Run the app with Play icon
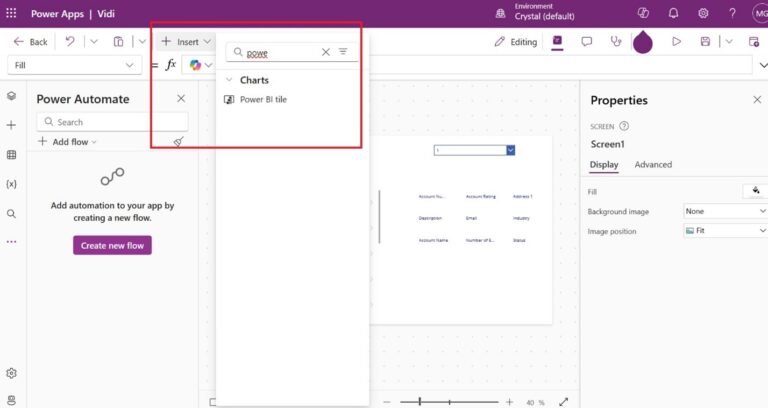The width and height of the screenshot is (768, 408). (x=676, y=42)
